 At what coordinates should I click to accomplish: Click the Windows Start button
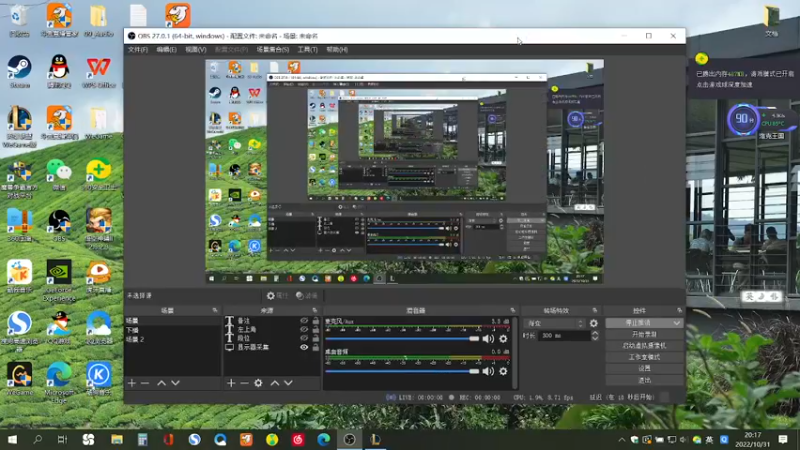(12, 439)
